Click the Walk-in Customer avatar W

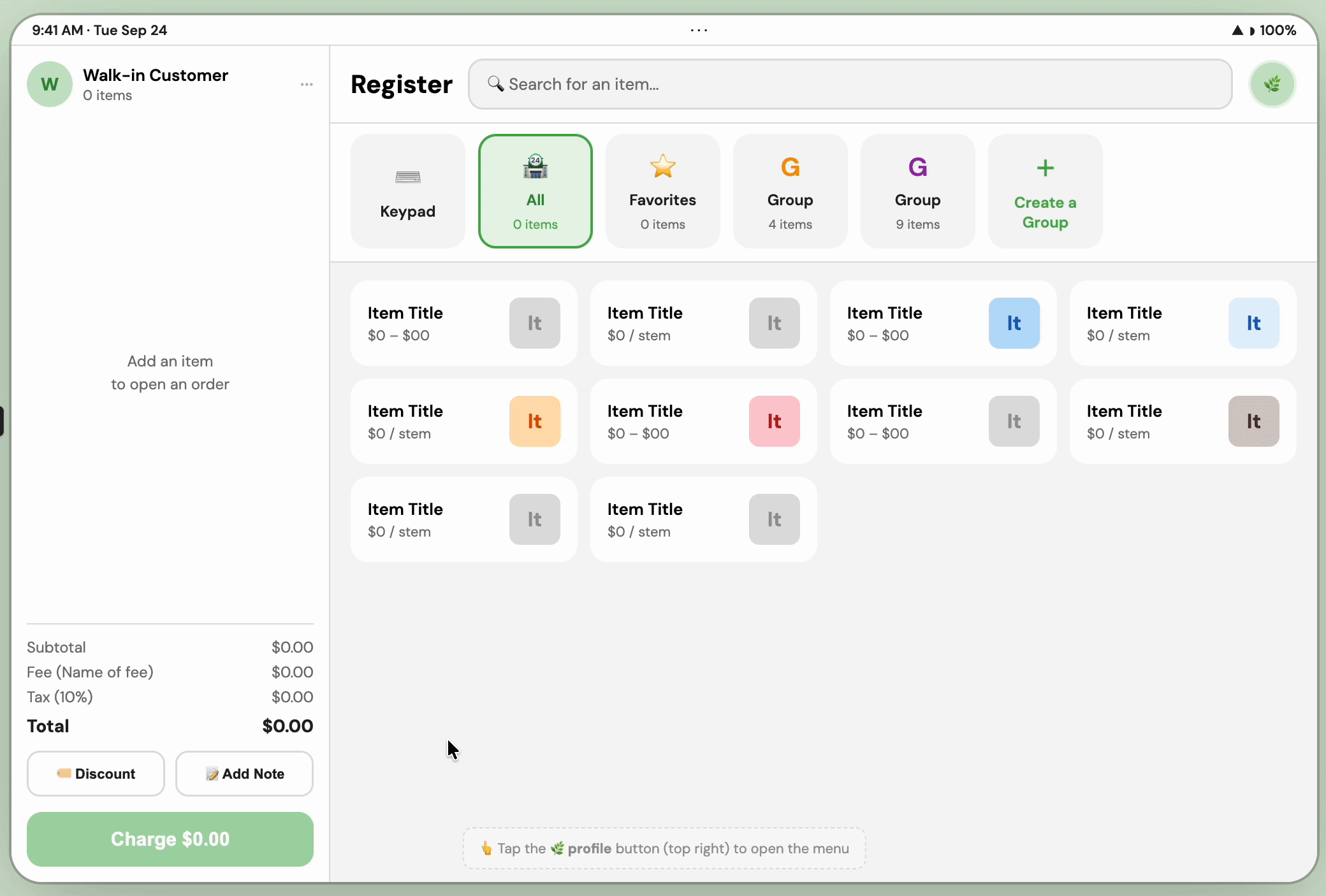click(50, 84)
